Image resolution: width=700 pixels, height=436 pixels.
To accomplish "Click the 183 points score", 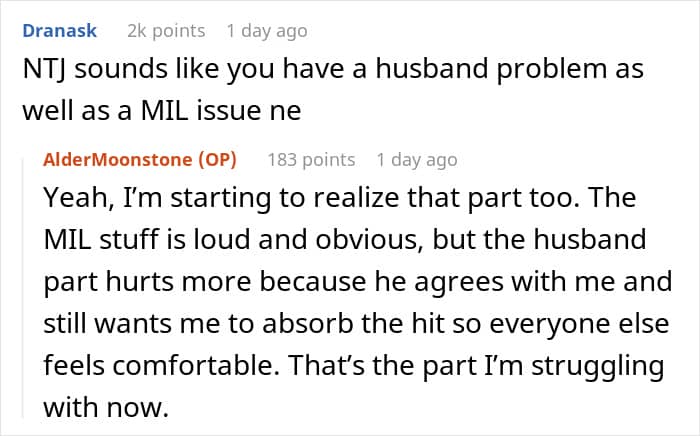I will click(x=311, y=159).
